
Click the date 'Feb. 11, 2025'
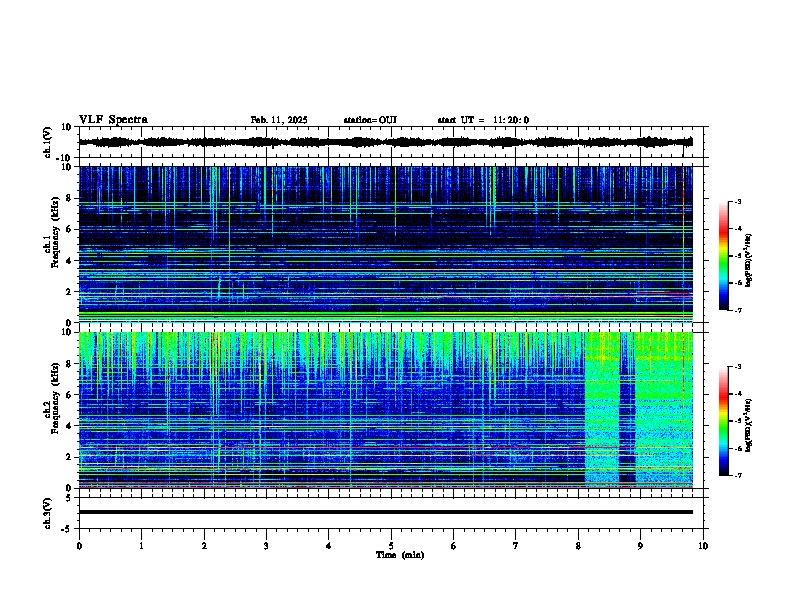coord(279,120)
